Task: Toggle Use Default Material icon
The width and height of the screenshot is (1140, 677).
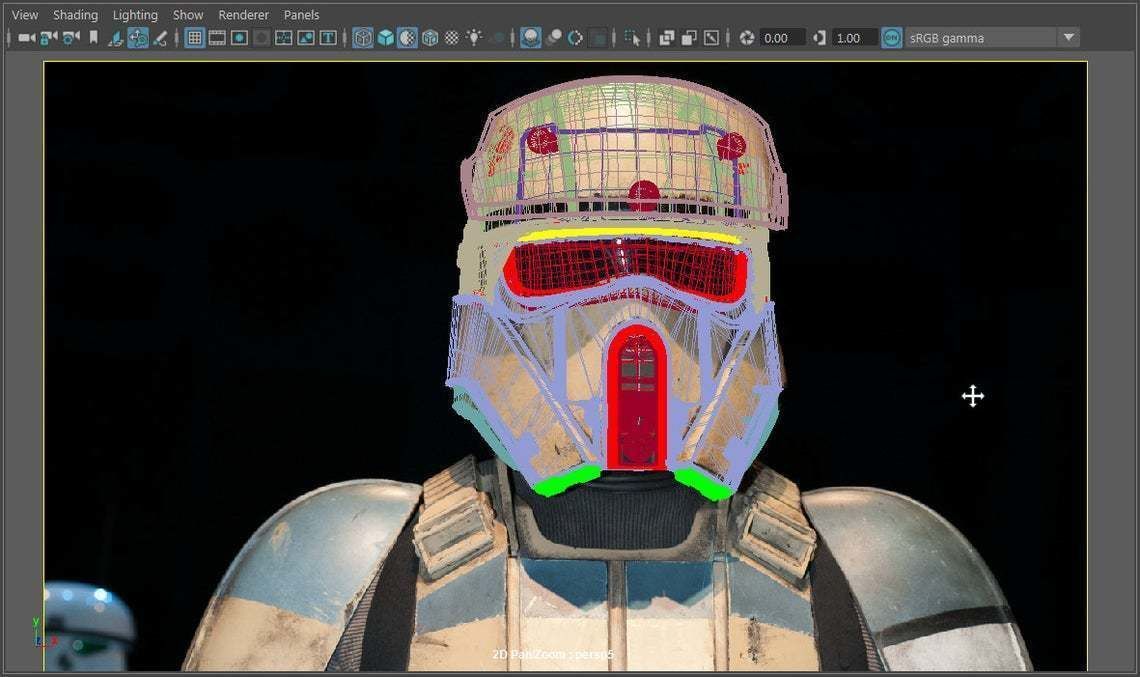Action: pos(407,38)
